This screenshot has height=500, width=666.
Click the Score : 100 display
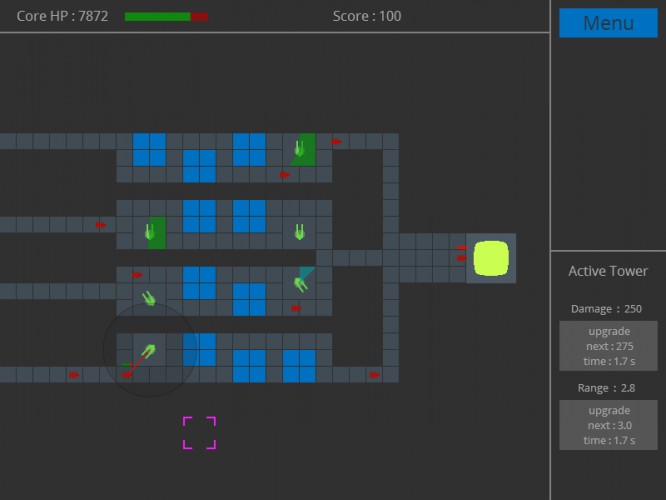[x=367, y=16]
